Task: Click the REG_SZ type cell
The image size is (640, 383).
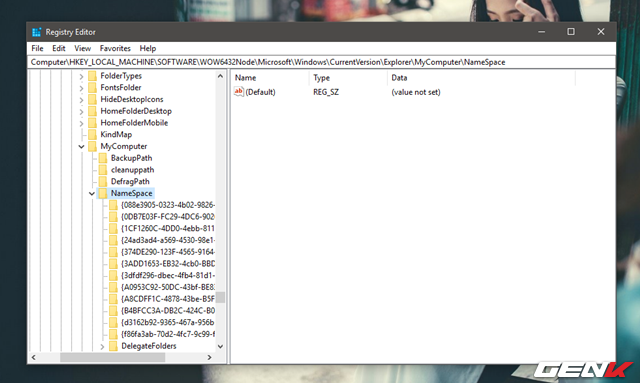Action: point(326,92)
